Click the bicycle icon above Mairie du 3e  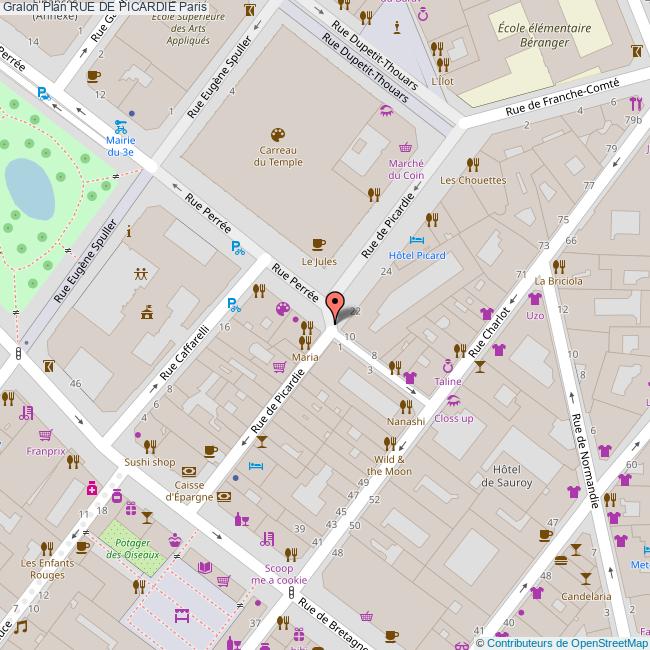pos(120,126)
